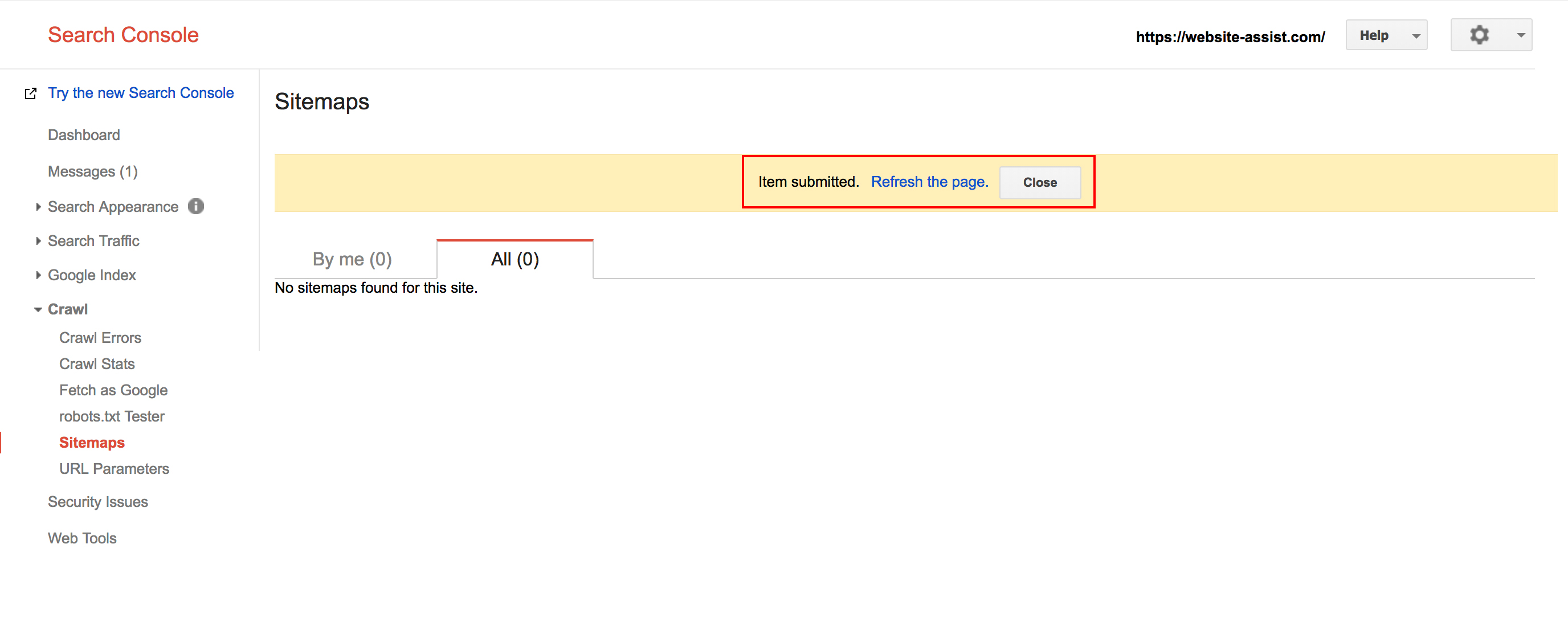Open Fetch as Google tool

(113, 390)
